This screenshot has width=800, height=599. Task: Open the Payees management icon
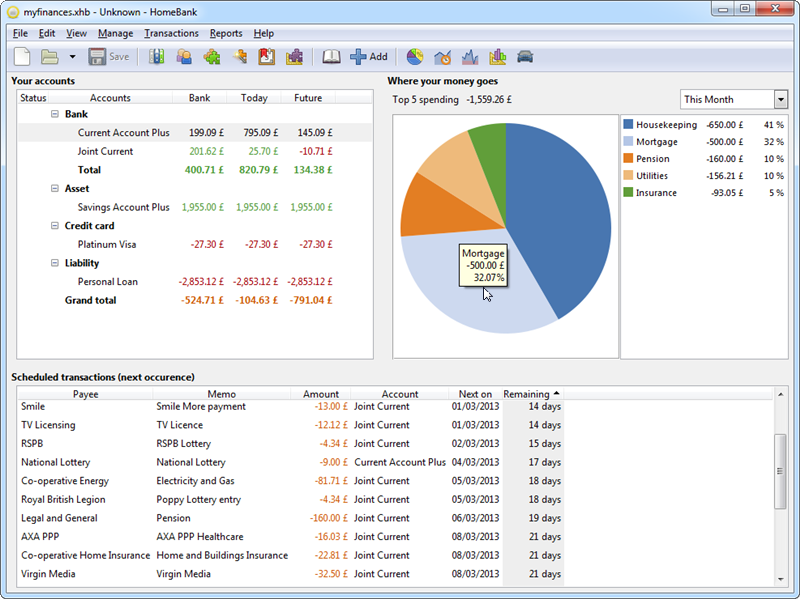pyautogui.click(x=184, y=57)
